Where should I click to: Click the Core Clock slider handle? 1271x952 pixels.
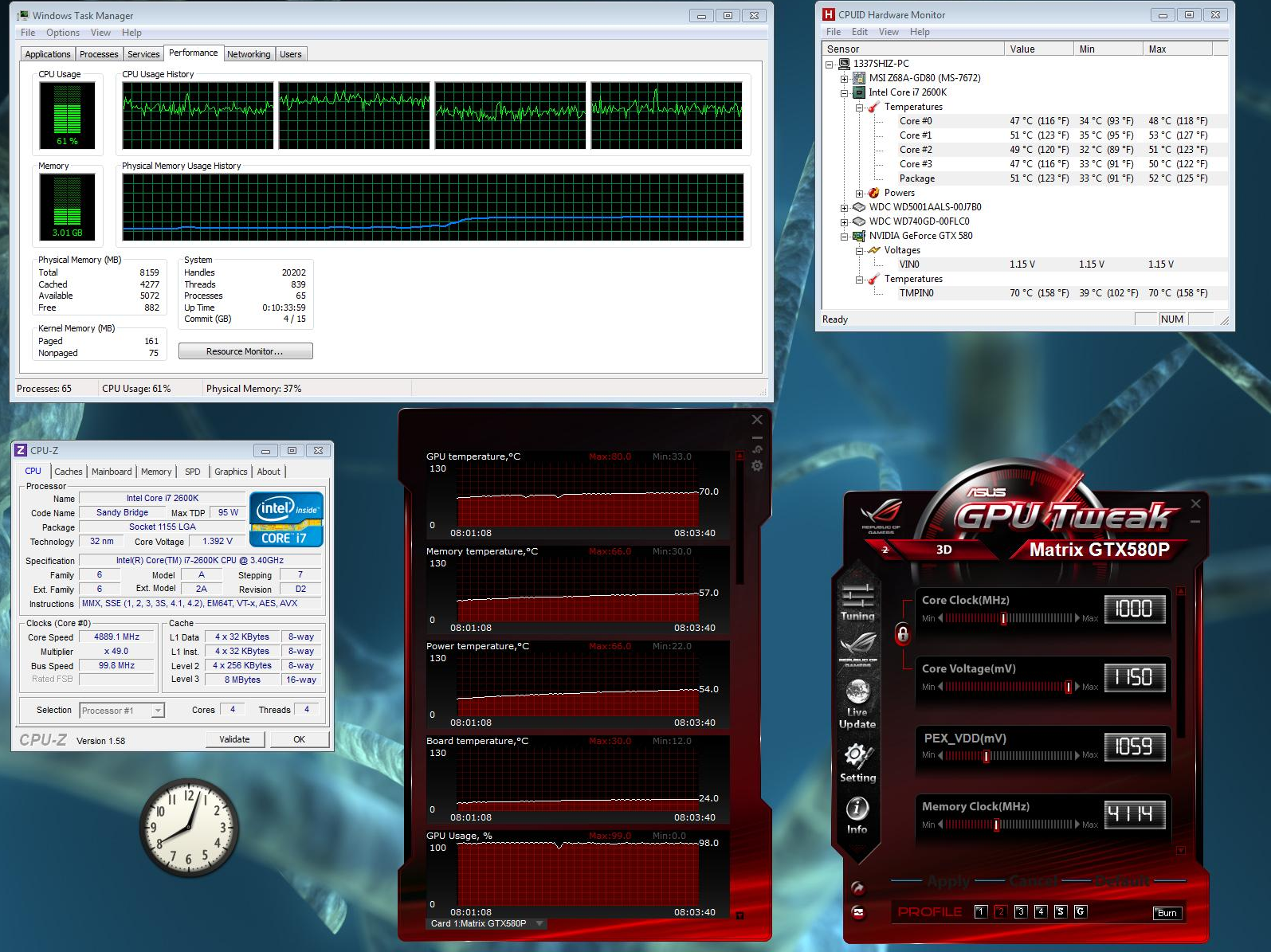(1003, 618)
